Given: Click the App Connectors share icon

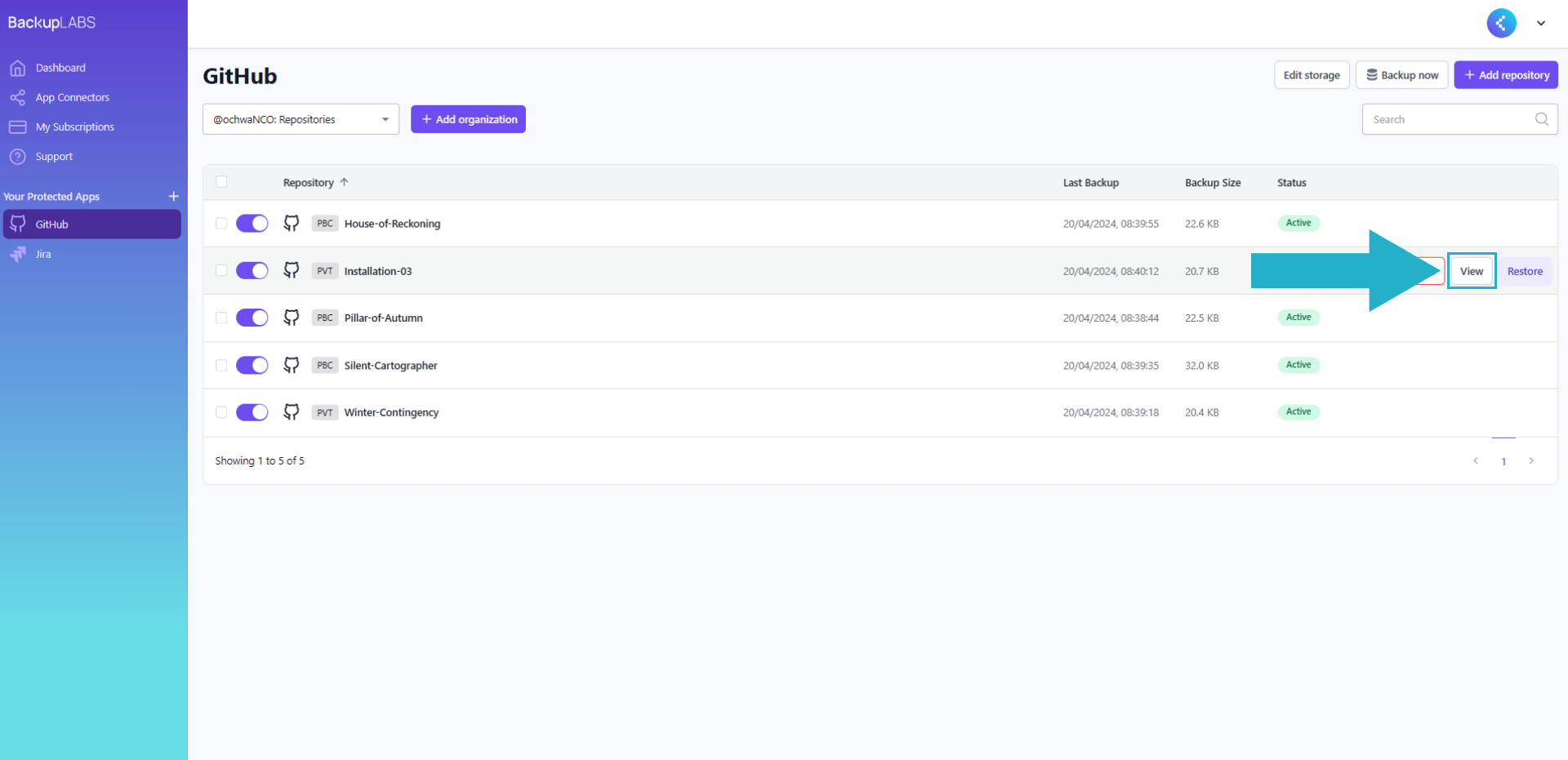Looking at the screenshot, I should click(x=17, y=97).
